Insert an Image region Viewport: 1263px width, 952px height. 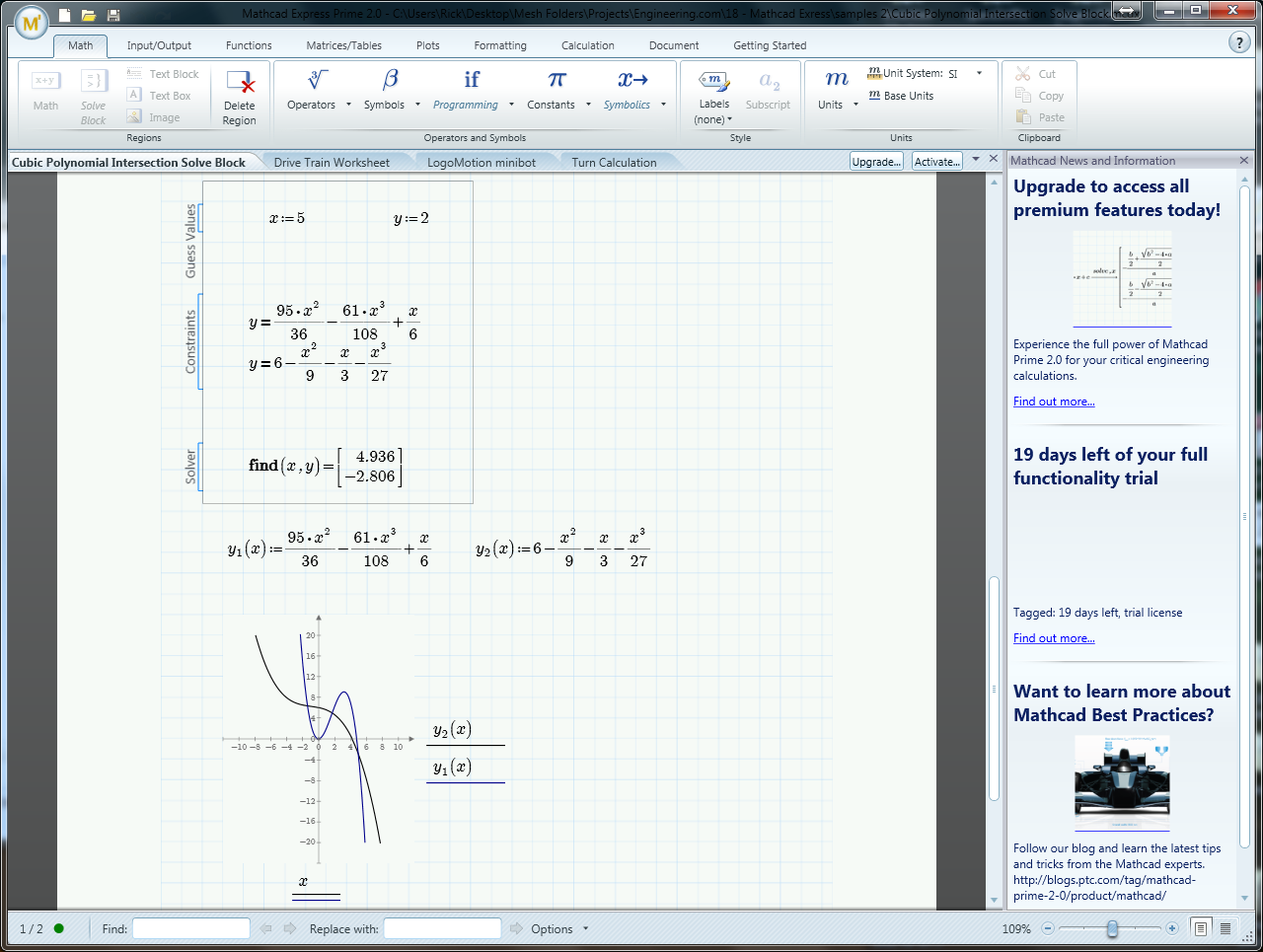(153, 117)
